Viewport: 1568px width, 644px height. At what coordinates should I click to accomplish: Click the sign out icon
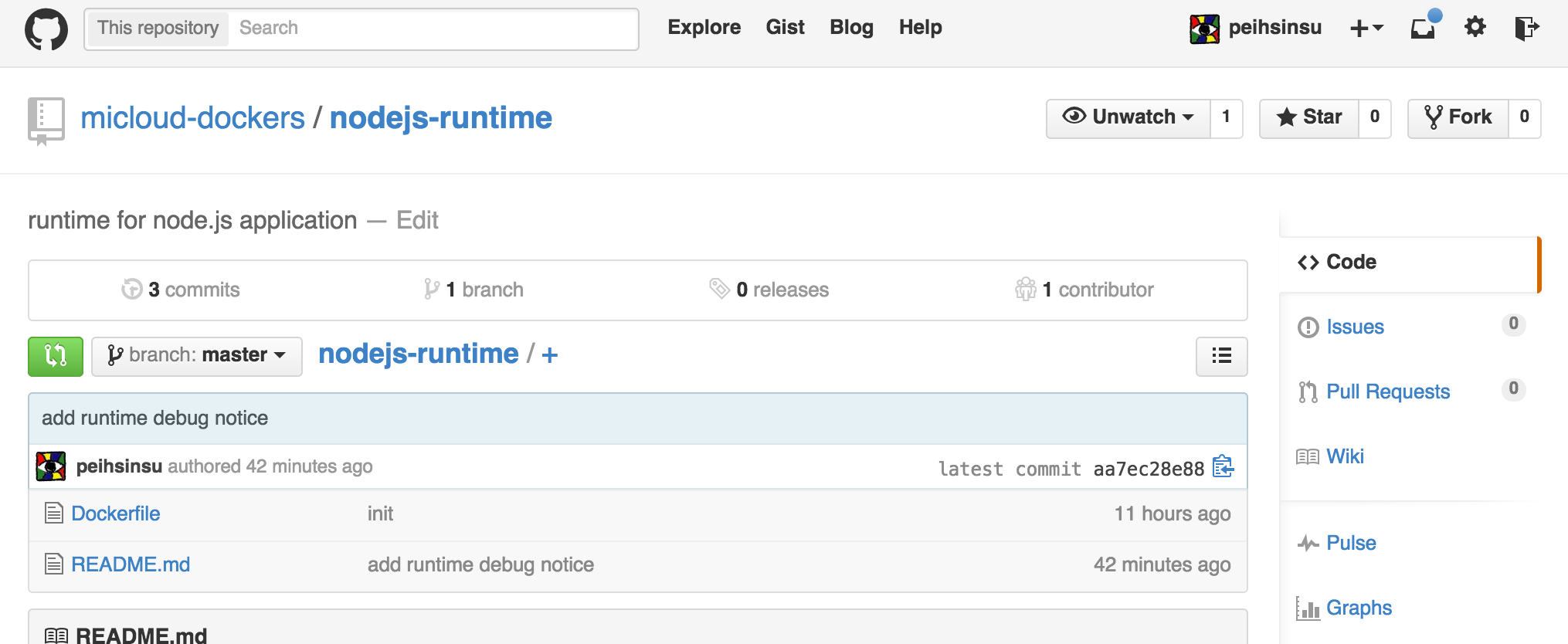[1526, 28]
